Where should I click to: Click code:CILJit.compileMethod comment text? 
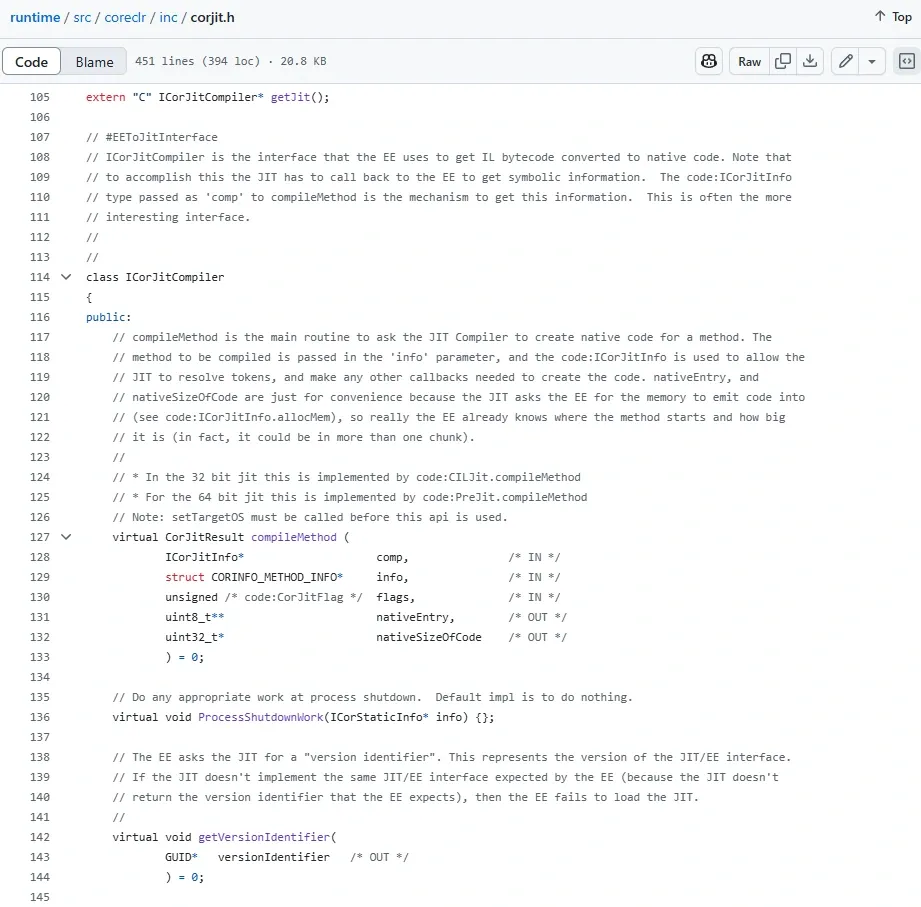tap(498, 477)
